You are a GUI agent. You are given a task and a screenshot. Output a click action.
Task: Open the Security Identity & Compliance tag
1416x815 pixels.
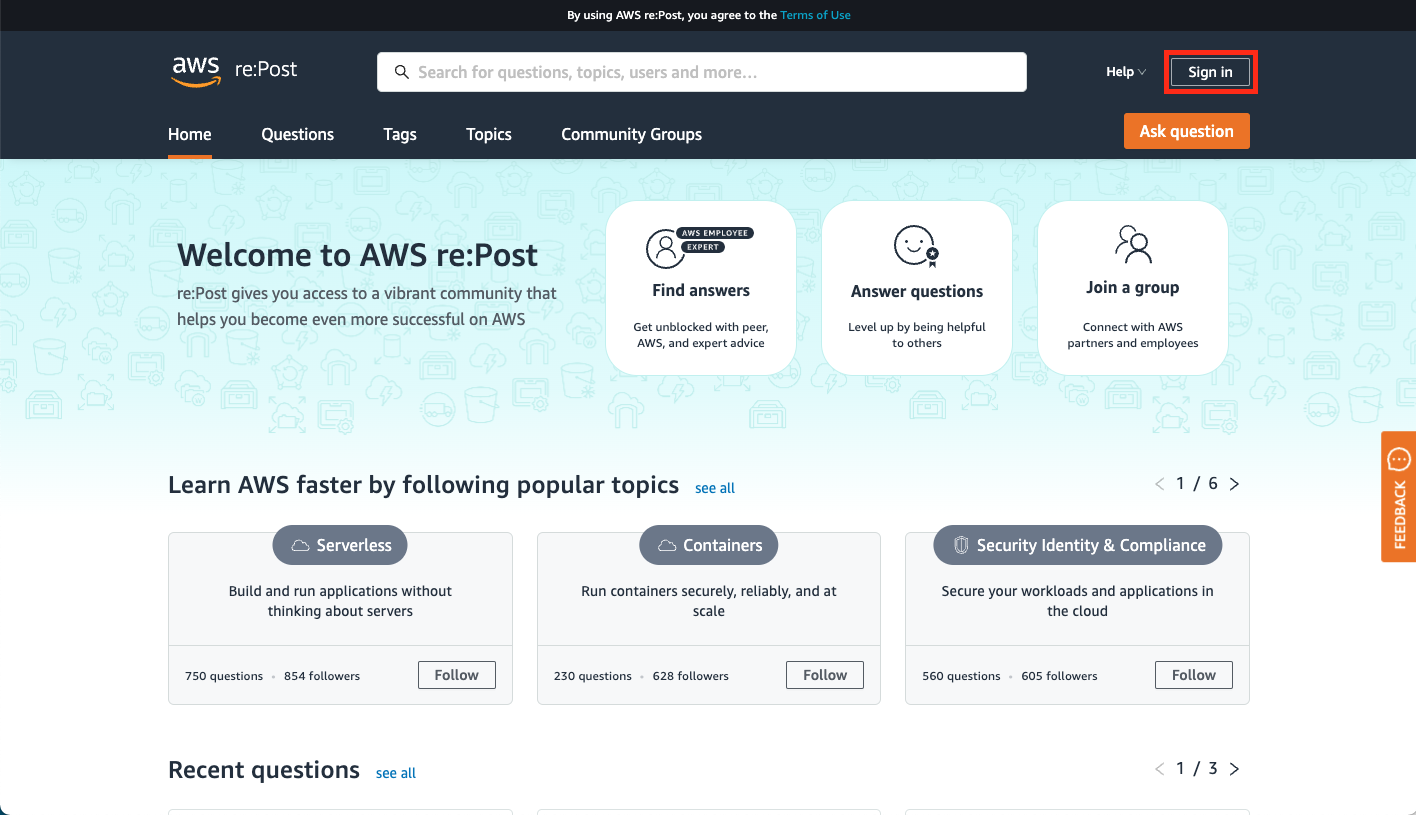[1078, 545]
